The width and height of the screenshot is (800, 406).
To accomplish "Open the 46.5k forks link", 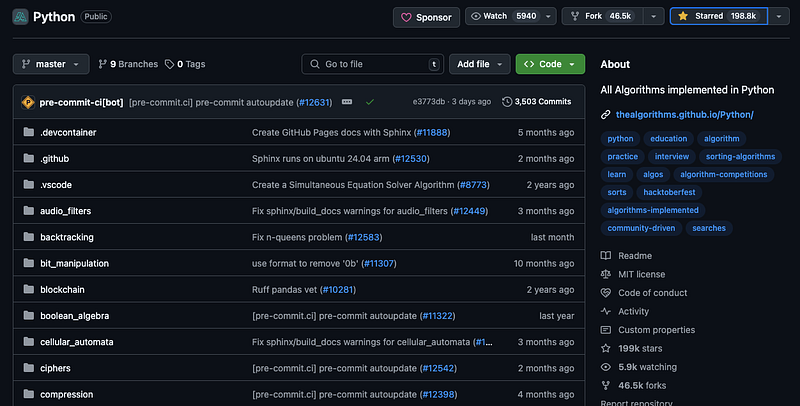I will (642, 386).
